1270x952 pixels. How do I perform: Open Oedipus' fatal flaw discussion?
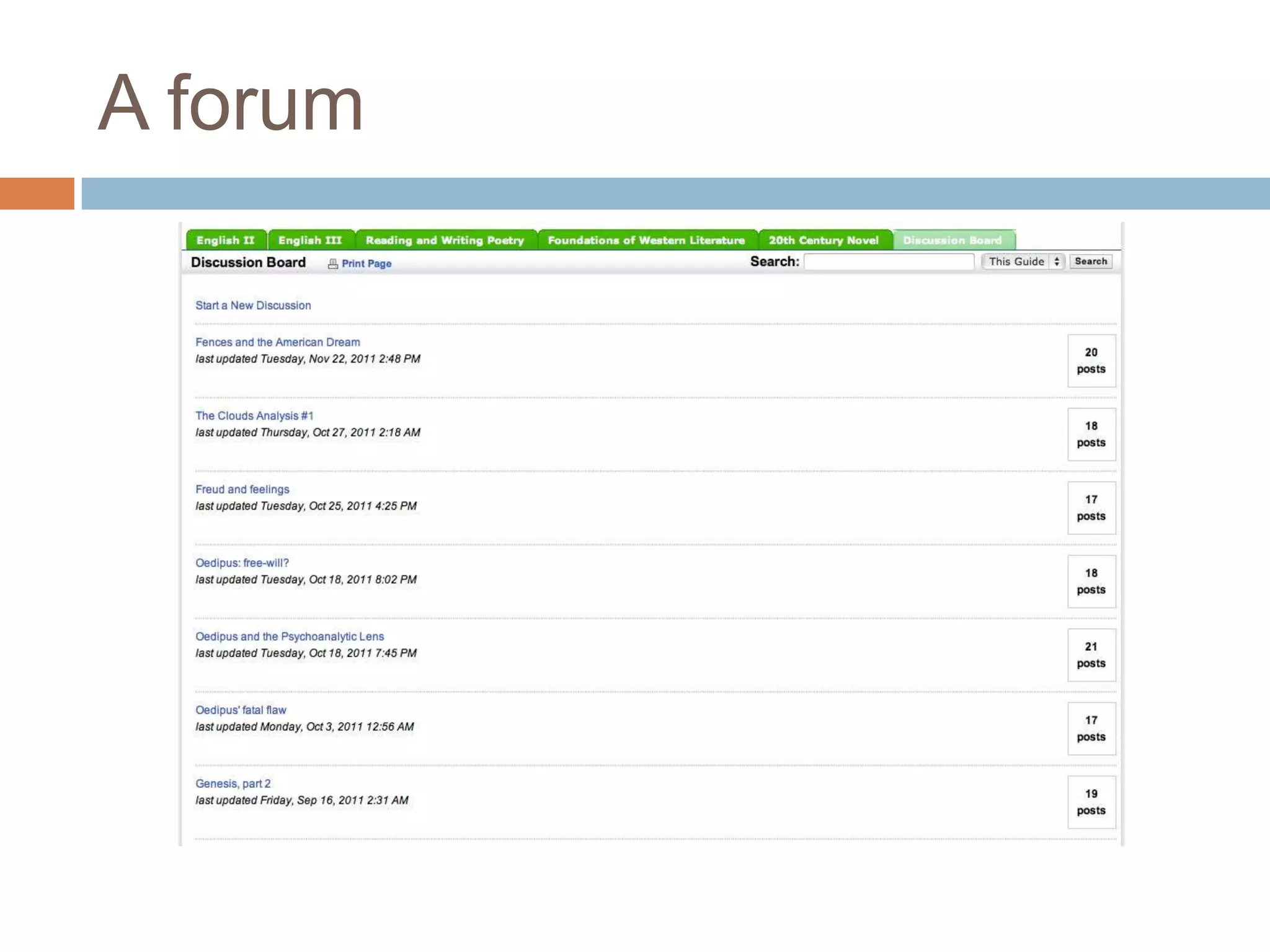[241, 710]
